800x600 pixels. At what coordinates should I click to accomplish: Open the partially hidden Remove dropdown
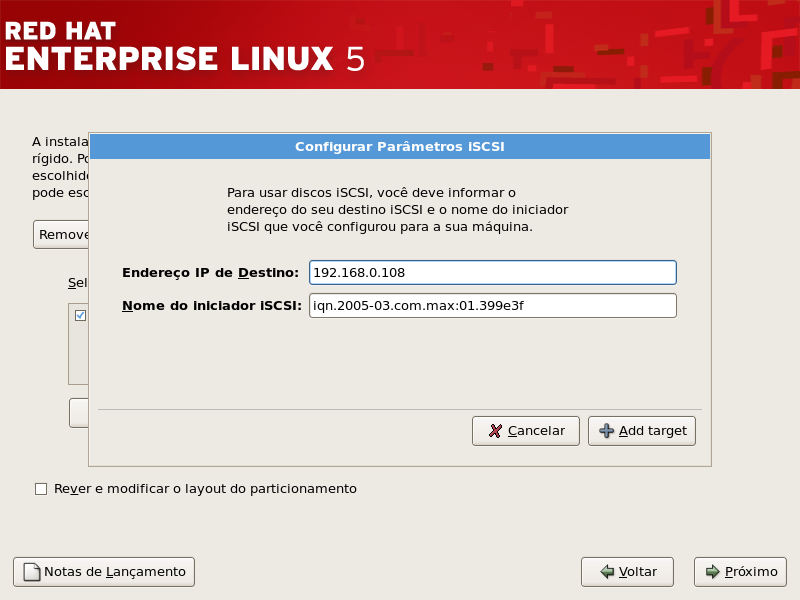pyautogui.click(x=61, y=234)
